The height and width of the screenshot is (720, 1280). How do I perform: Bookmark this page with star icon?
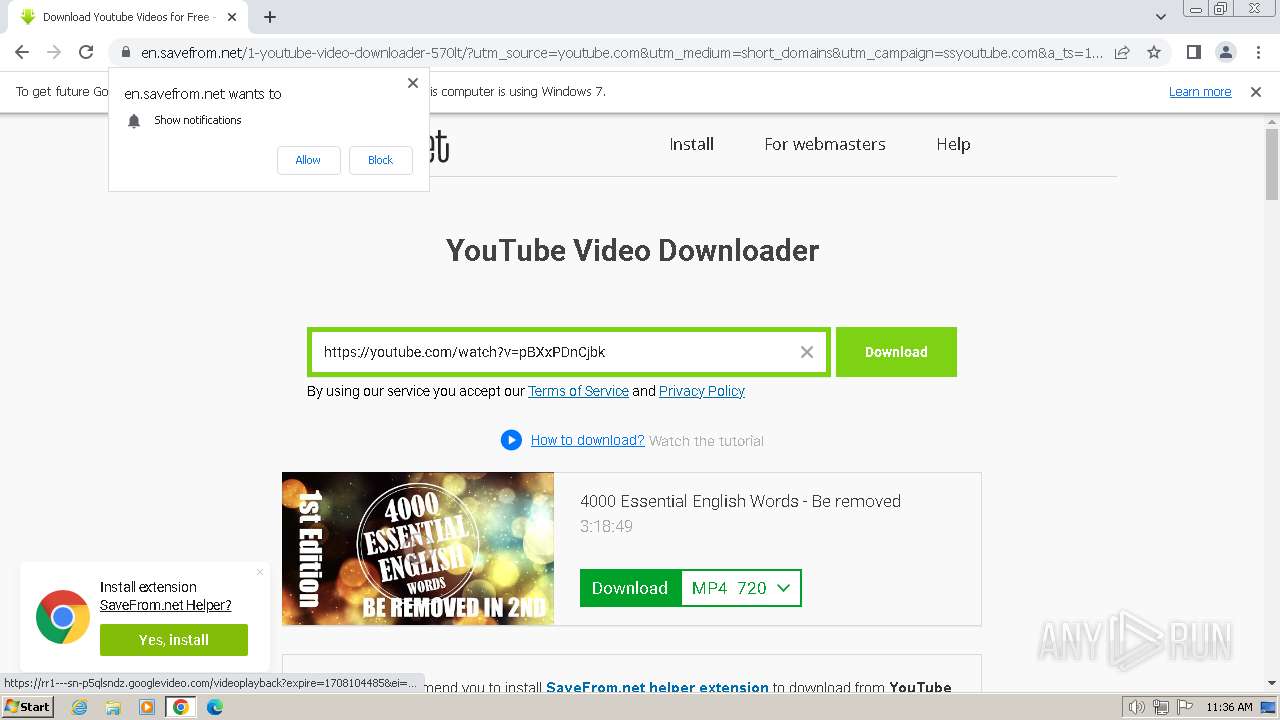[1154, 52]
